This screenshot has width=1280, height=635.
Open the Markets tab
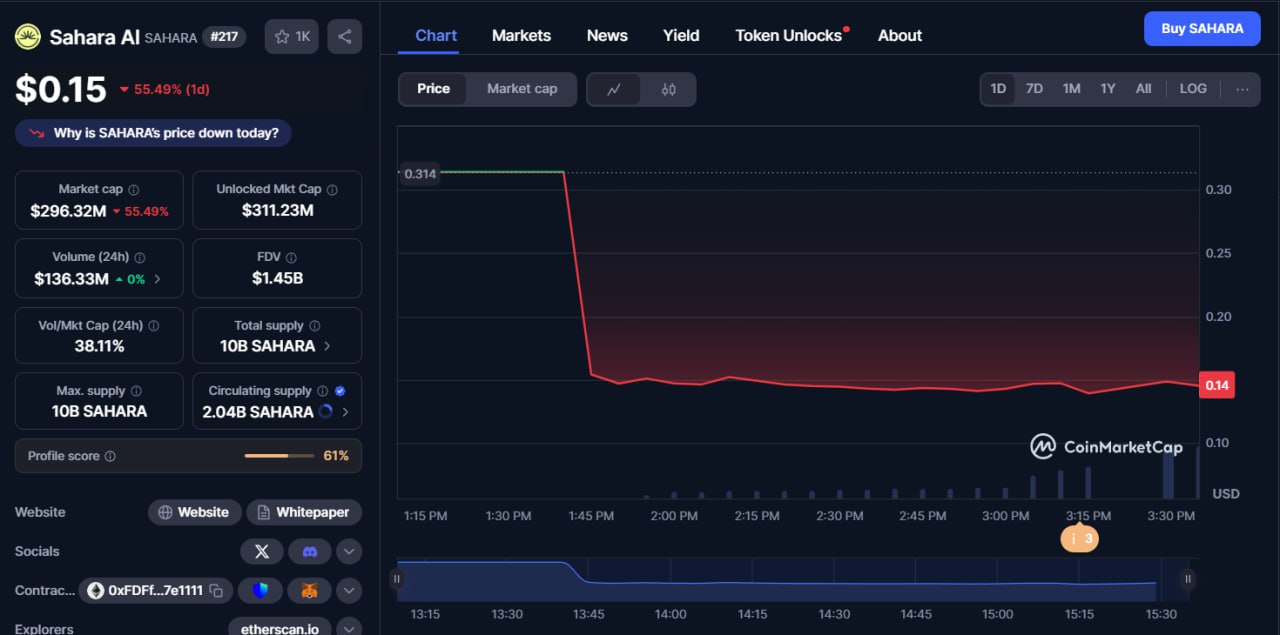pos(521,35)
